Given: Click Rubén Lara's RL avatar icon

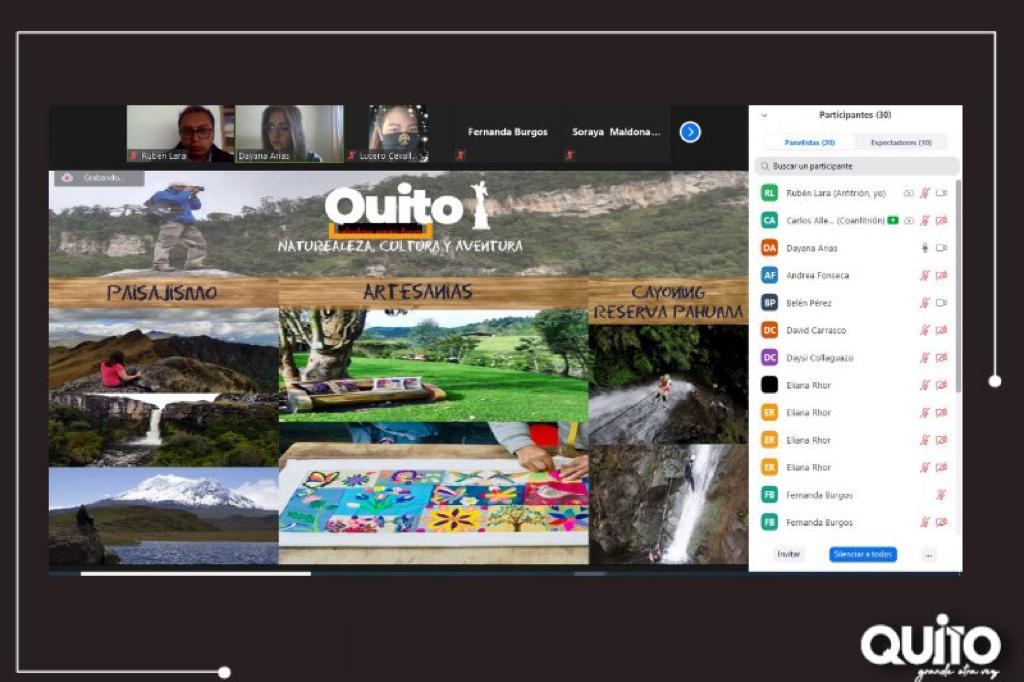Looking at the screenshot, I should pyautogui.click(x=769, y=193).
